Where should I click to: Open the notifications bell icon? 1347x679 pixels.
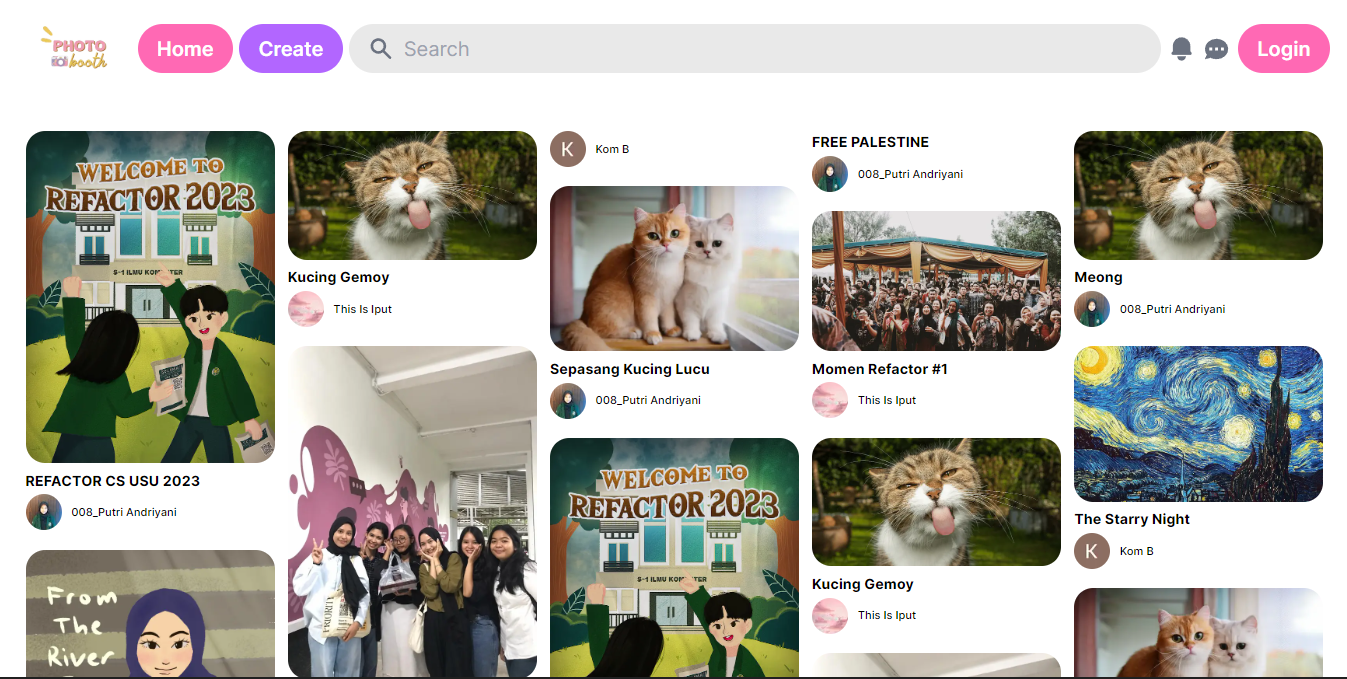[1181, 49]
